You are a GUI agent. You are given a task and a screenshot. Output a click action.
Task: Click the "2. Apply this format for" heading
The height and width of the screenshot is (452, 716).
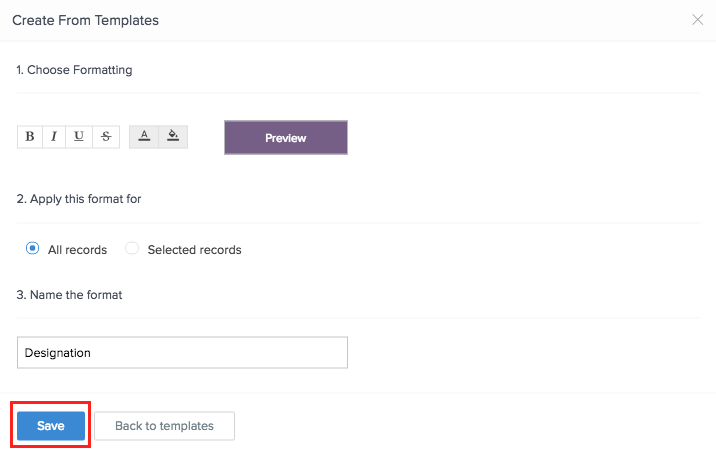(x=79, y=199)
